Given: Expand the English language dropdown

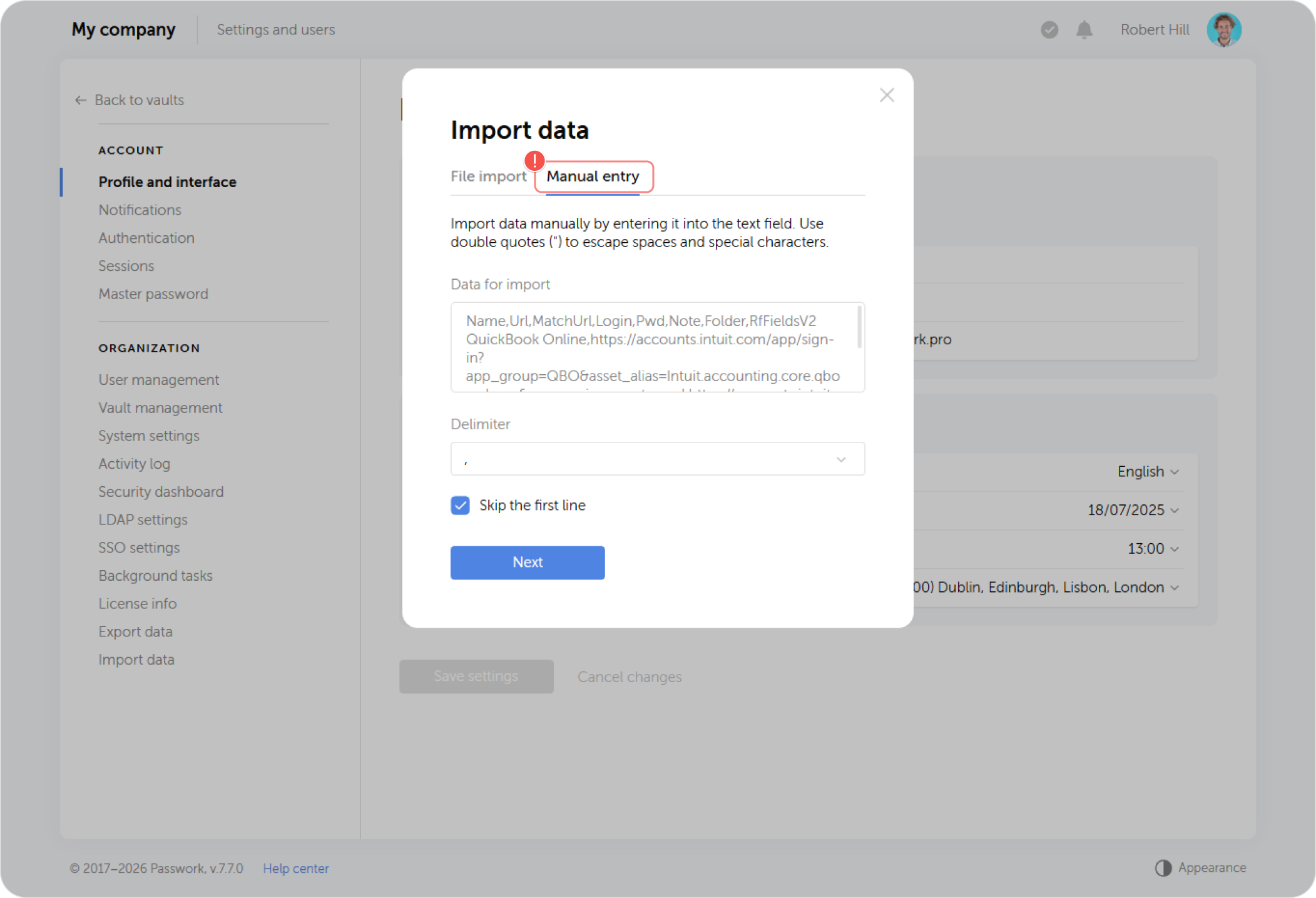Looking at the screenshot, I should click(1148, 471).
